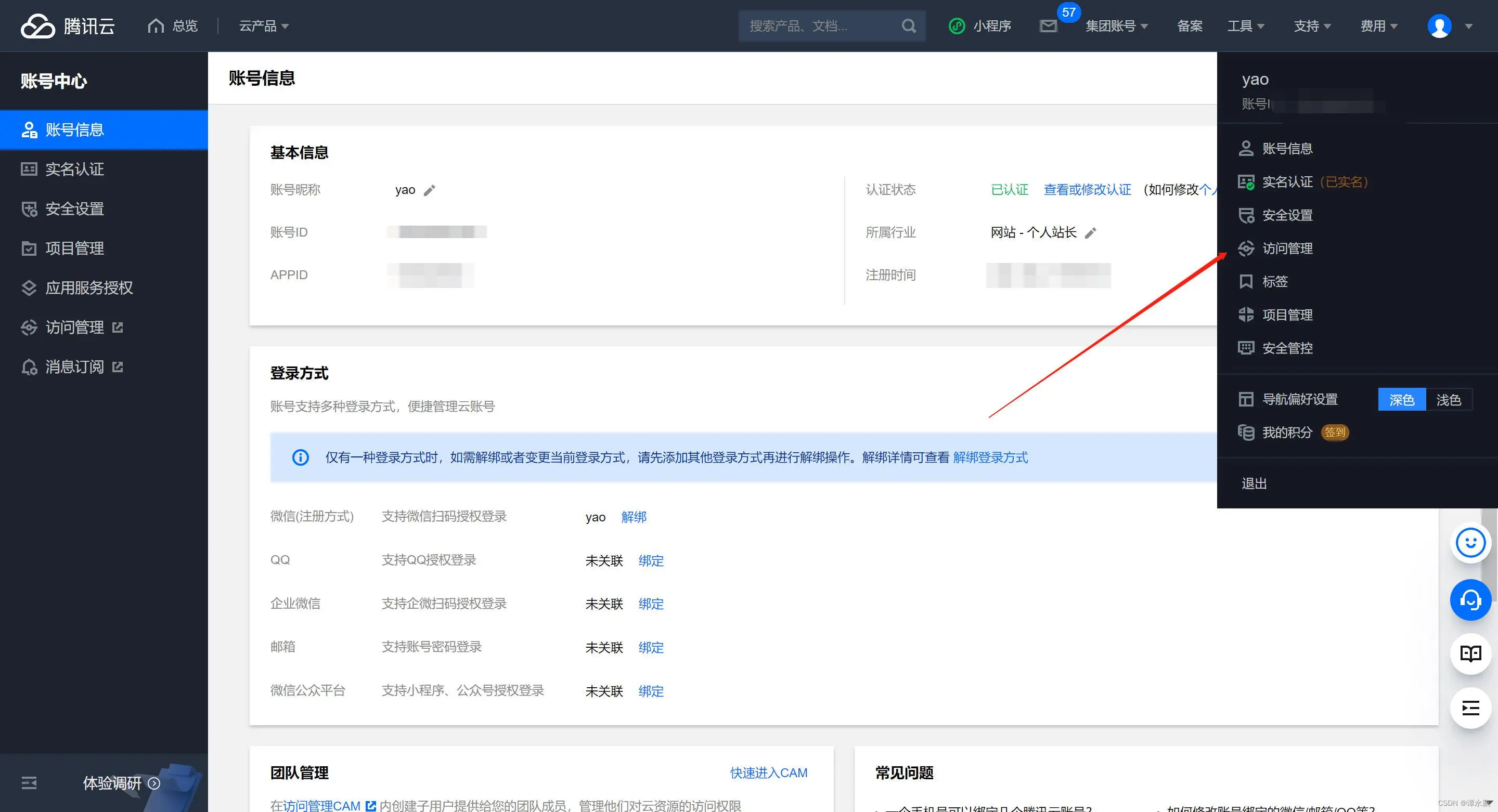
Task: Click the user avatar in the top bar
Action: (1439, 26)
